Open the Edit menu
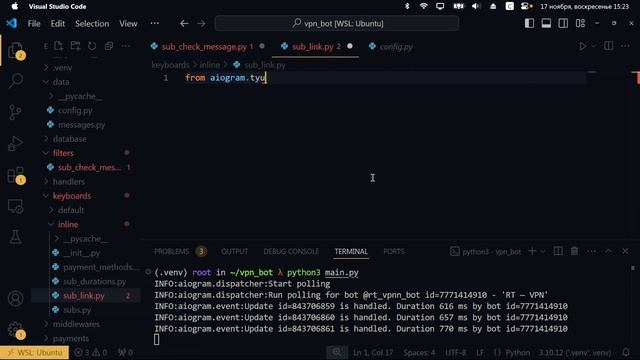This screenshot has width=640, height=360. [58, 24]
